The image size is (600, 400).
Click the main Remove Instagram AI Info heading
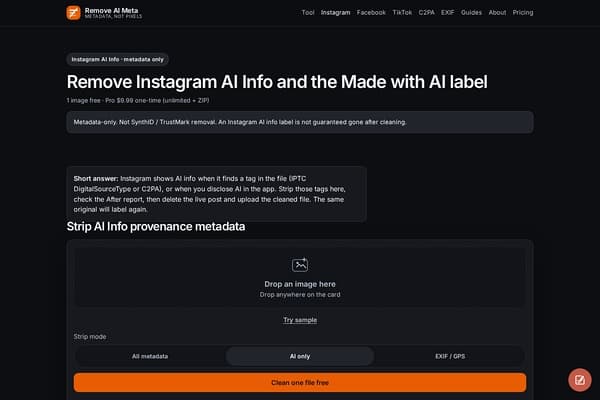(x=277, y=82)
